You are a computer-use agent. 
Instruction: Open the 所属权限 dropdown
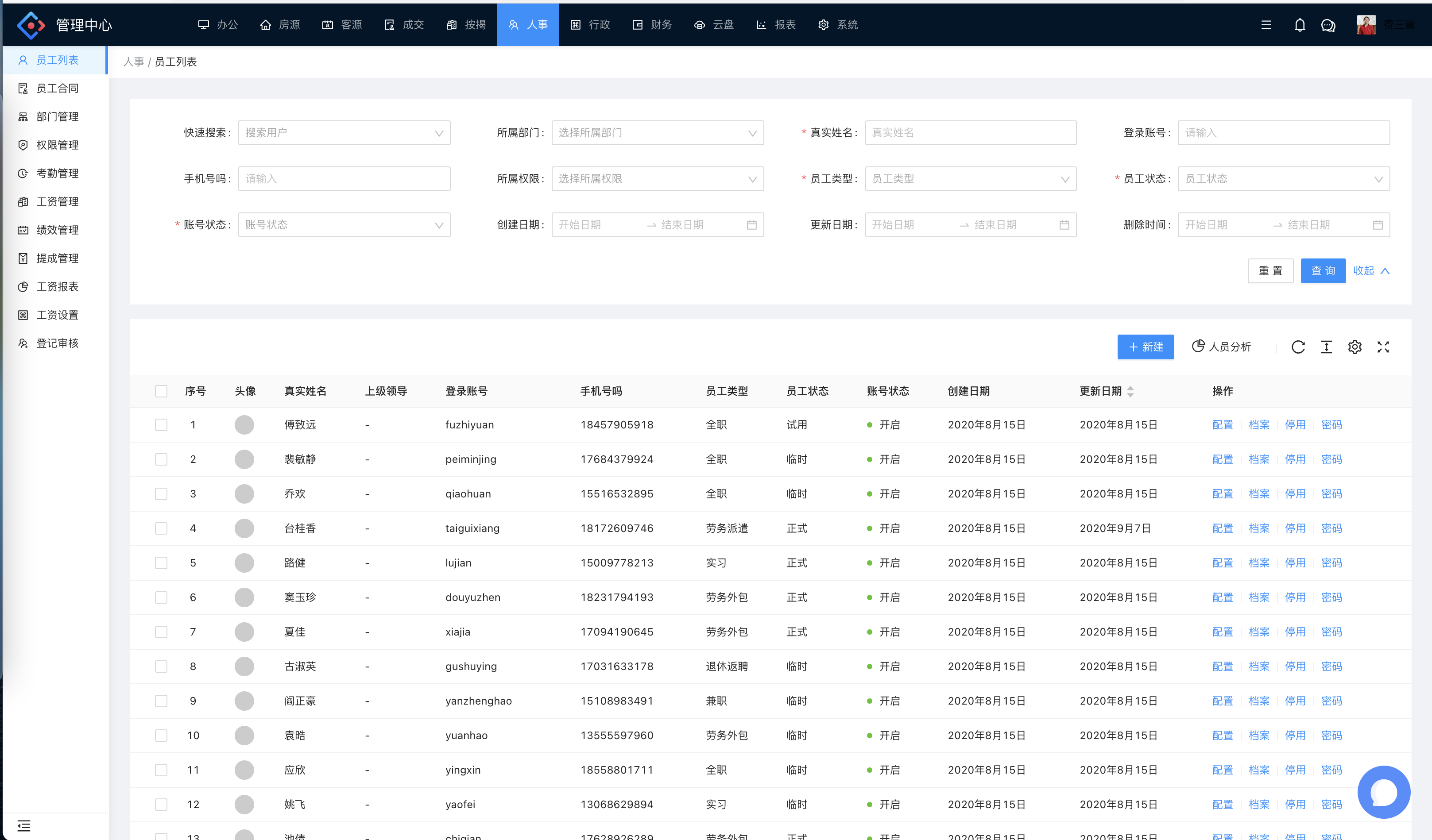tap(658, 179)
